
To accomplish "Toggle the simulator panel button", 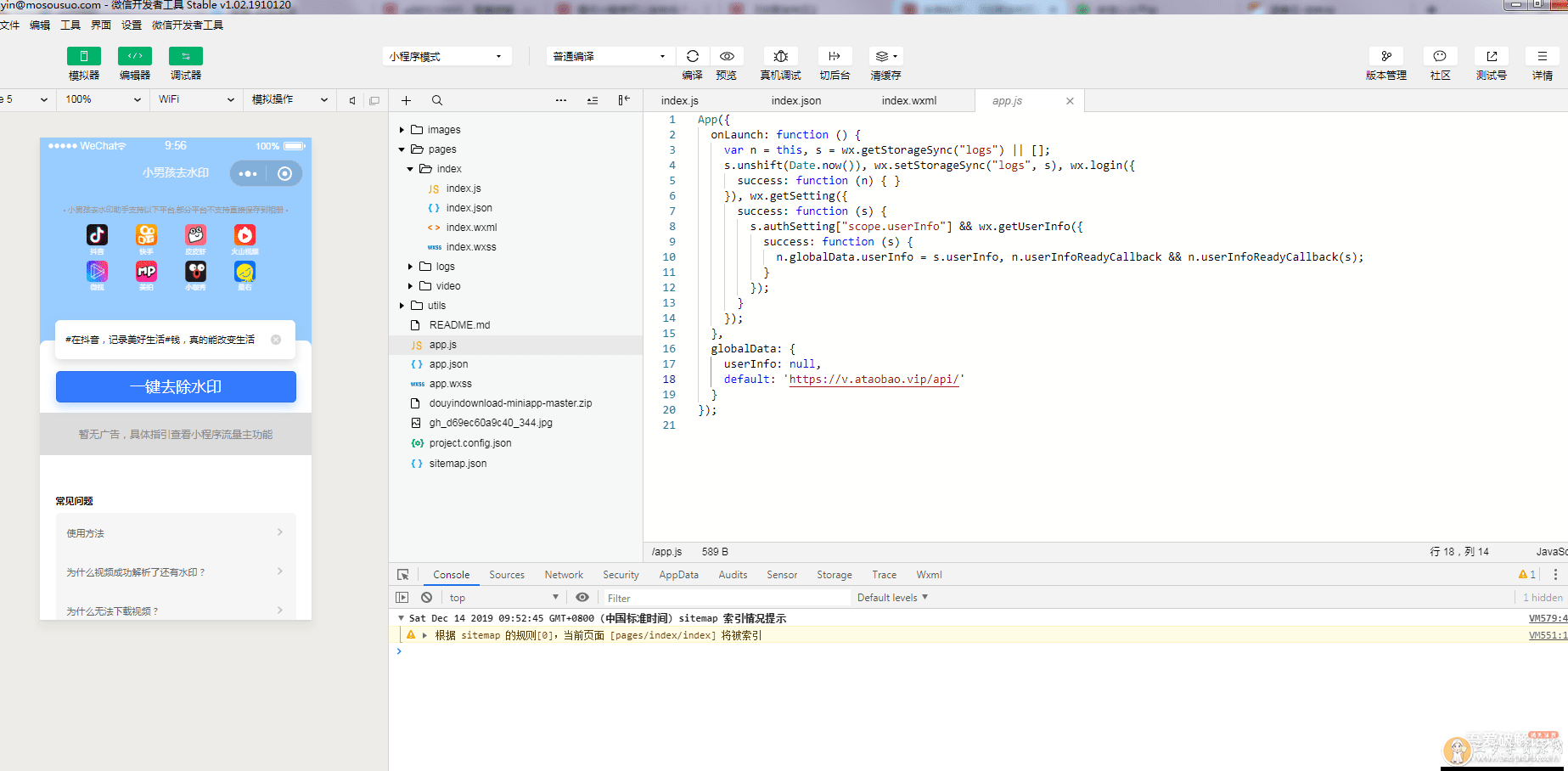I will (x=83, y=56).
